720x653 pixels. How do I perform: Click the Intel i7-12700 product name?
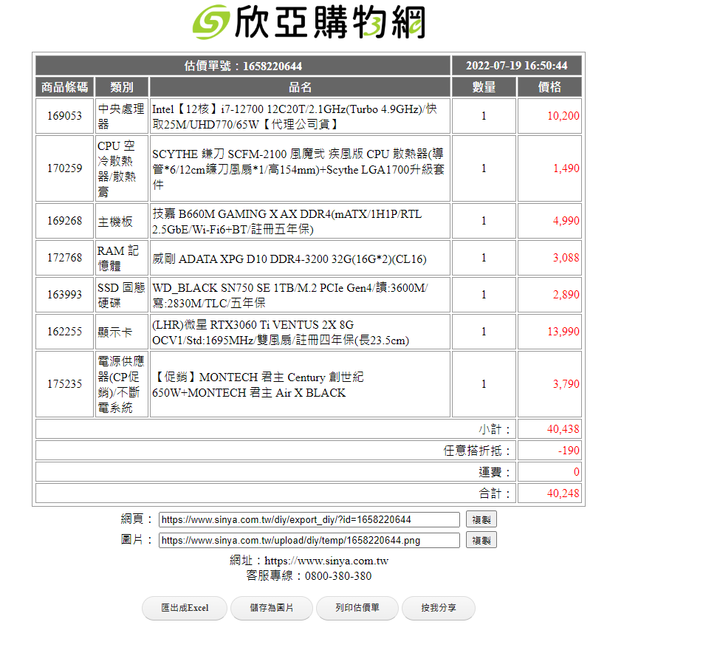tap(294, 116)
